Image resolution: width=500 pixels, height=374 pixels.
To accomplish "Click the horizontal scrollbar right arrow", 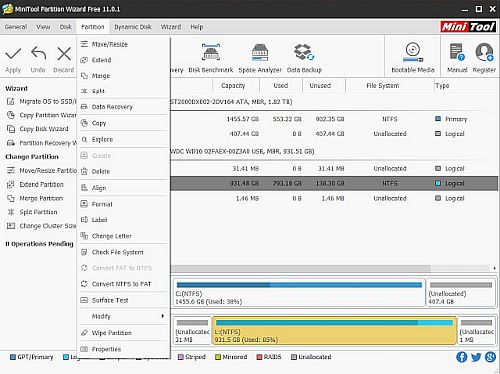I will pos(494,268).
